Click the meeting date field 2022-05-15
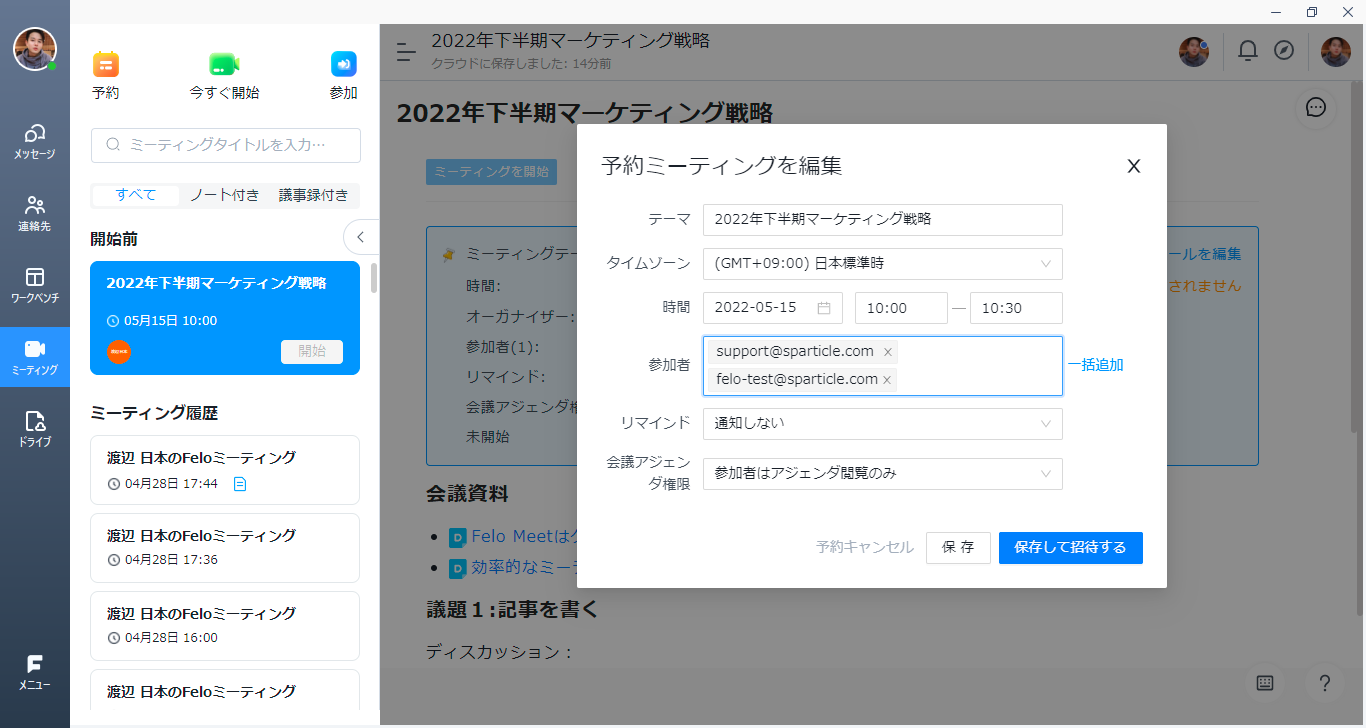1366x728 pixels. [x=772, y=308]
